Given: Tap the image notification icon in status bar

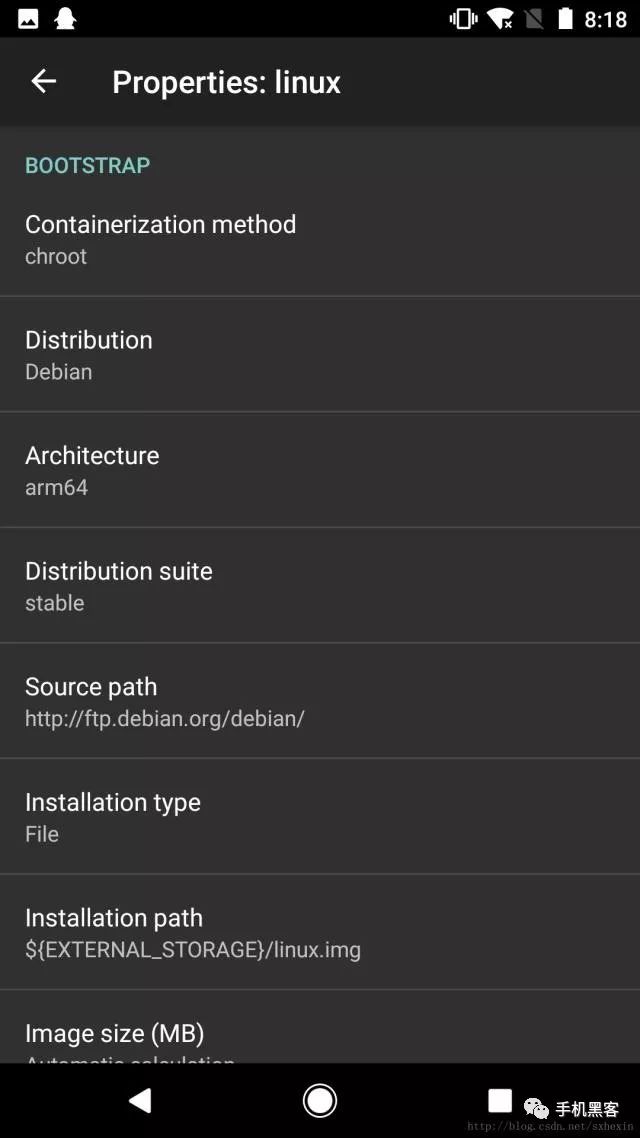Looking at the screenshot, I should click(x=28, y=19).
